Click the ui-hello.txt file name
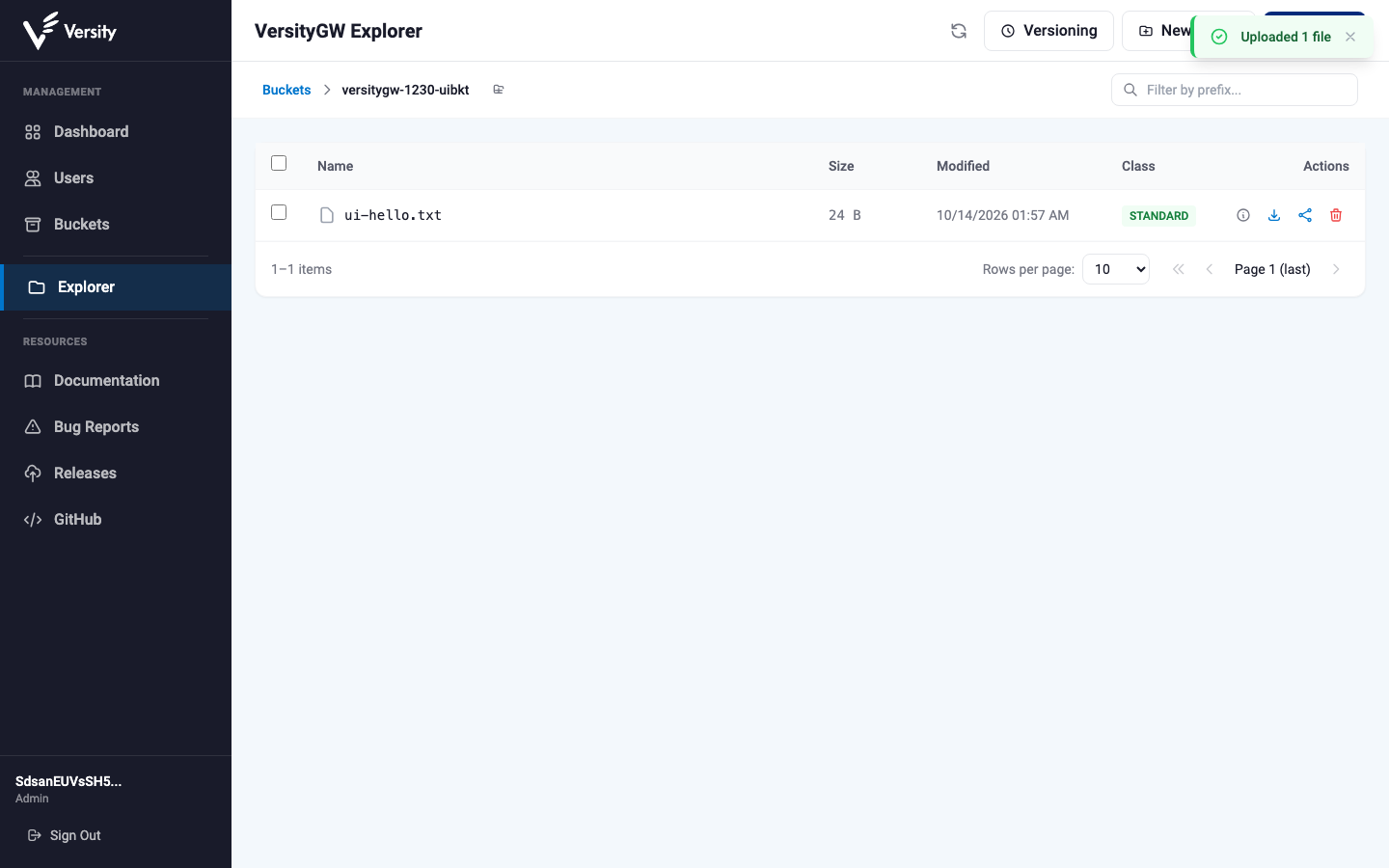This screenshot has height=868, width=1389. [x=393, y=215]
